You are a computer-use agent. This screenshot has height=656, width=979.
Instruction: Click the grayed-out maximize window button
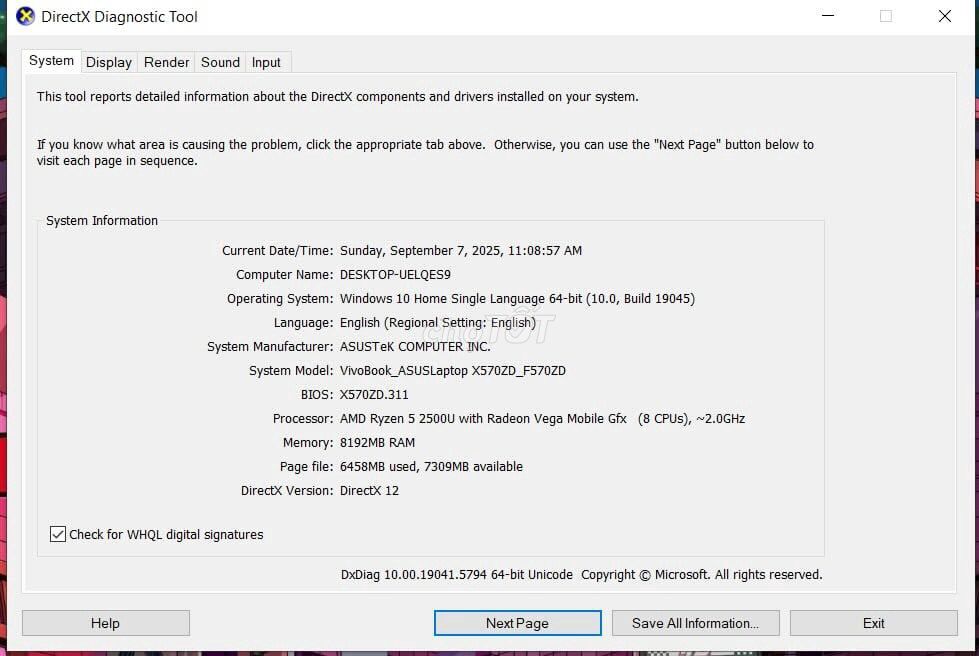pos(885,16)
